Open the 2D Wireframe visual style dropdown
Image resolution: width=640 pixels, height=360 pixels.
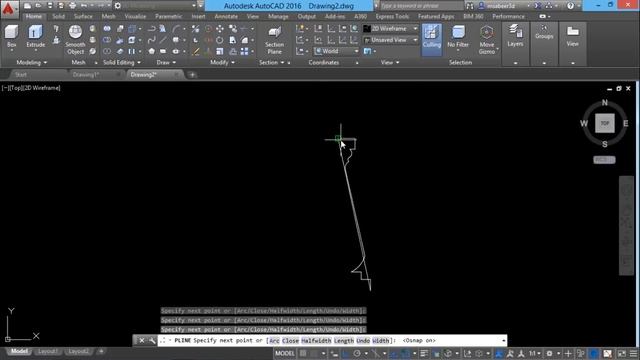(x=391, y=29)
